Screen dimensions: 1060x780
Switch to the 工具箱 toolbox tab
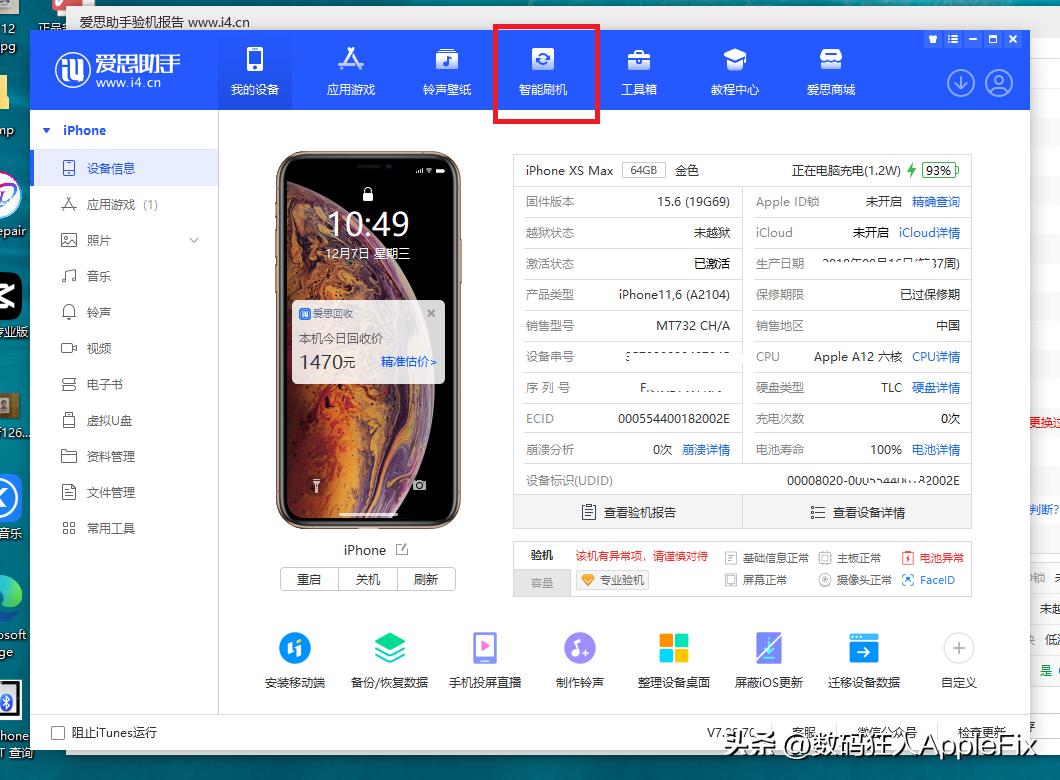tap(638, 72)
